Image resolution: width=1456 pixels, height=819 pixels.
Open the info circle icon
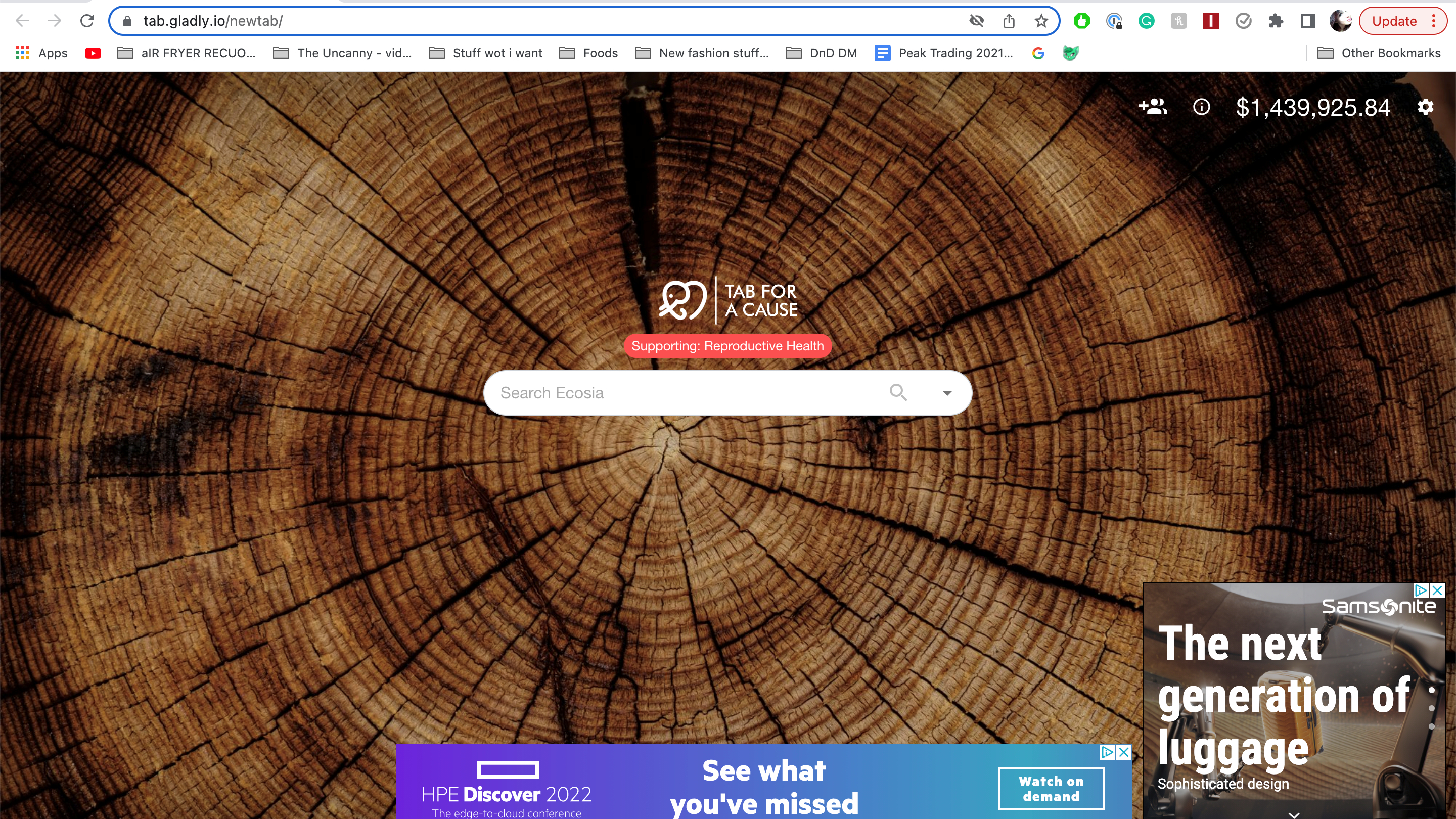[x=1201, y=107]
